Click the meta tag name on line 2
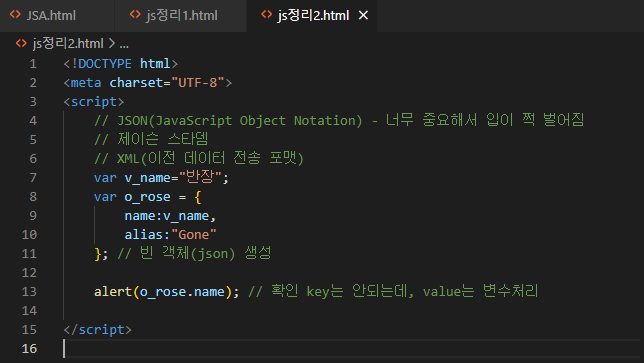The height and width of the screenshot is (363, 644). 86,83
